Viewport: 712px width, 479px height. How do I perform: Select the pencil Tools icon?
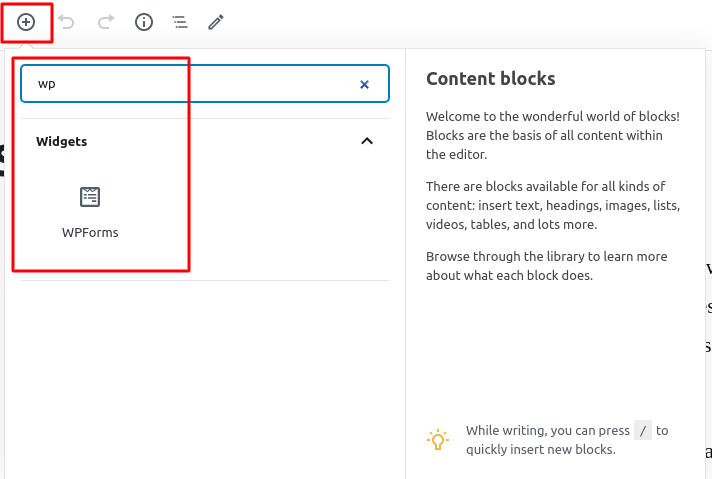216,22
